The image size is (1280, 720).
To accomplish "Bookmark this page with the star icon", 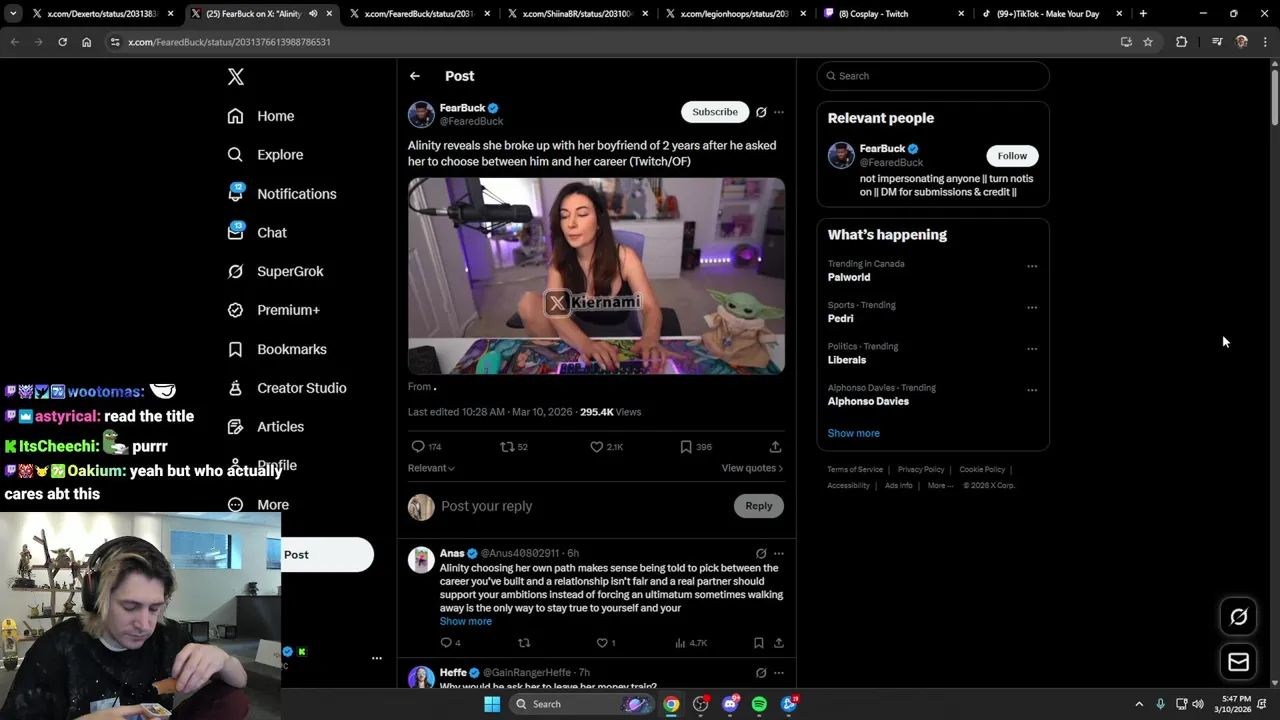I will 1148,42.
